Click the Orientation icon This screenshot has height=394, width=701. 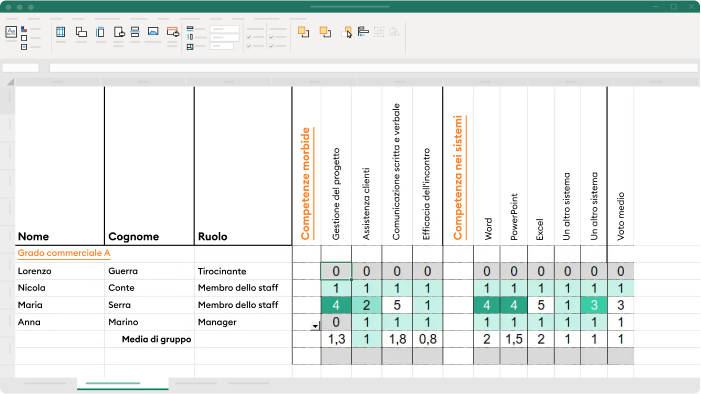81,32
